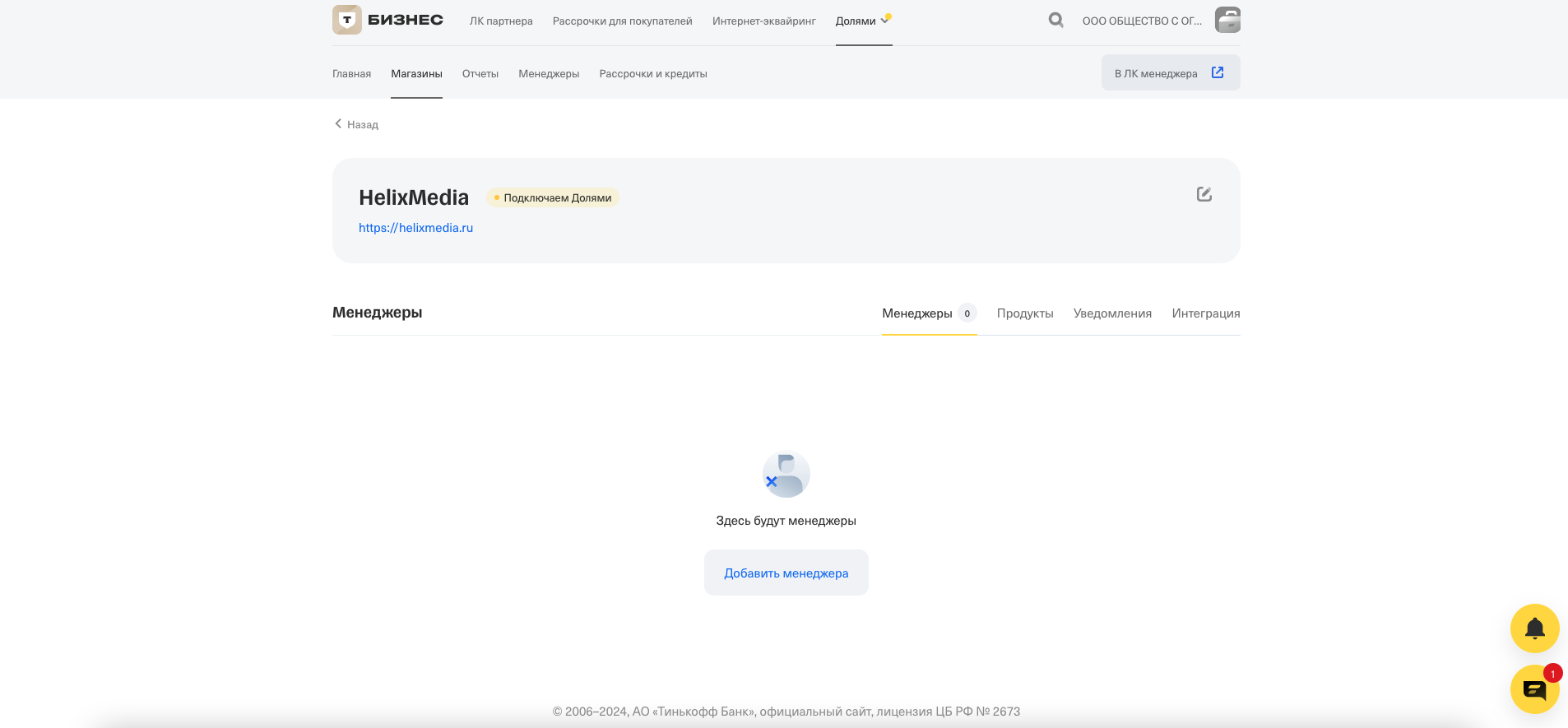
Task: Click the HelixMedia store title
Action: (414, 197)
